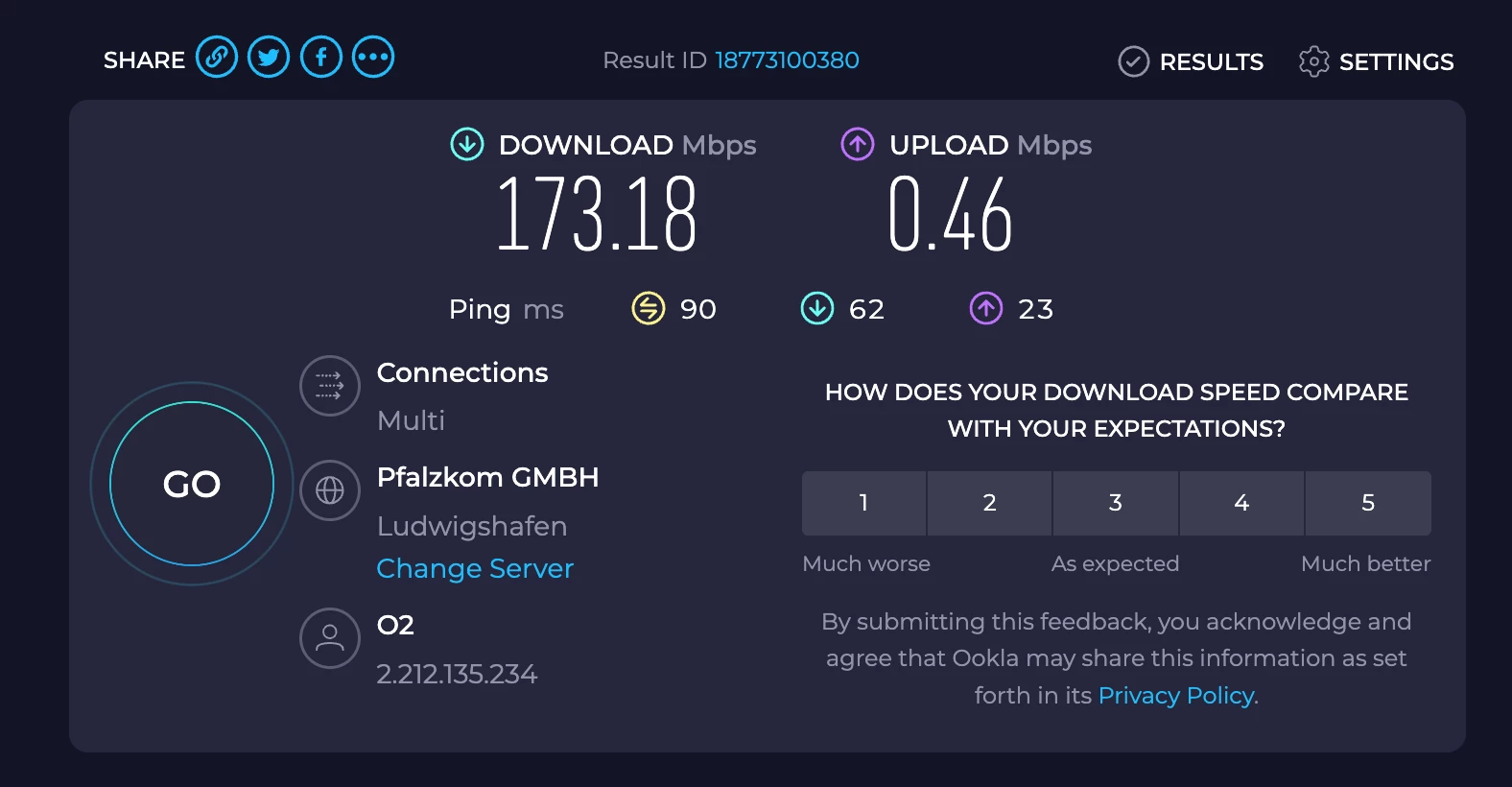Open the Privacy Policy link

coord(1176,696)
